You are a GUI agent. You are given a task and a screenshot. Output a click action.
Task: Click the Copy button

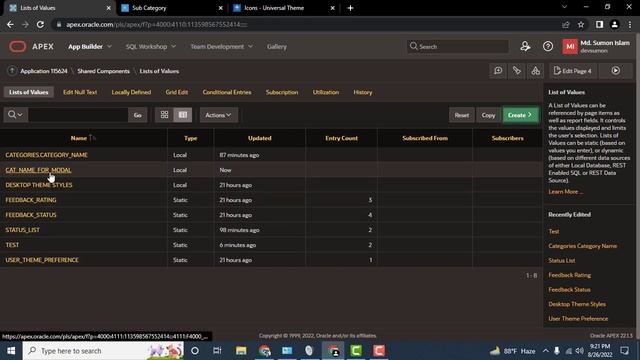tap(488, 115)
